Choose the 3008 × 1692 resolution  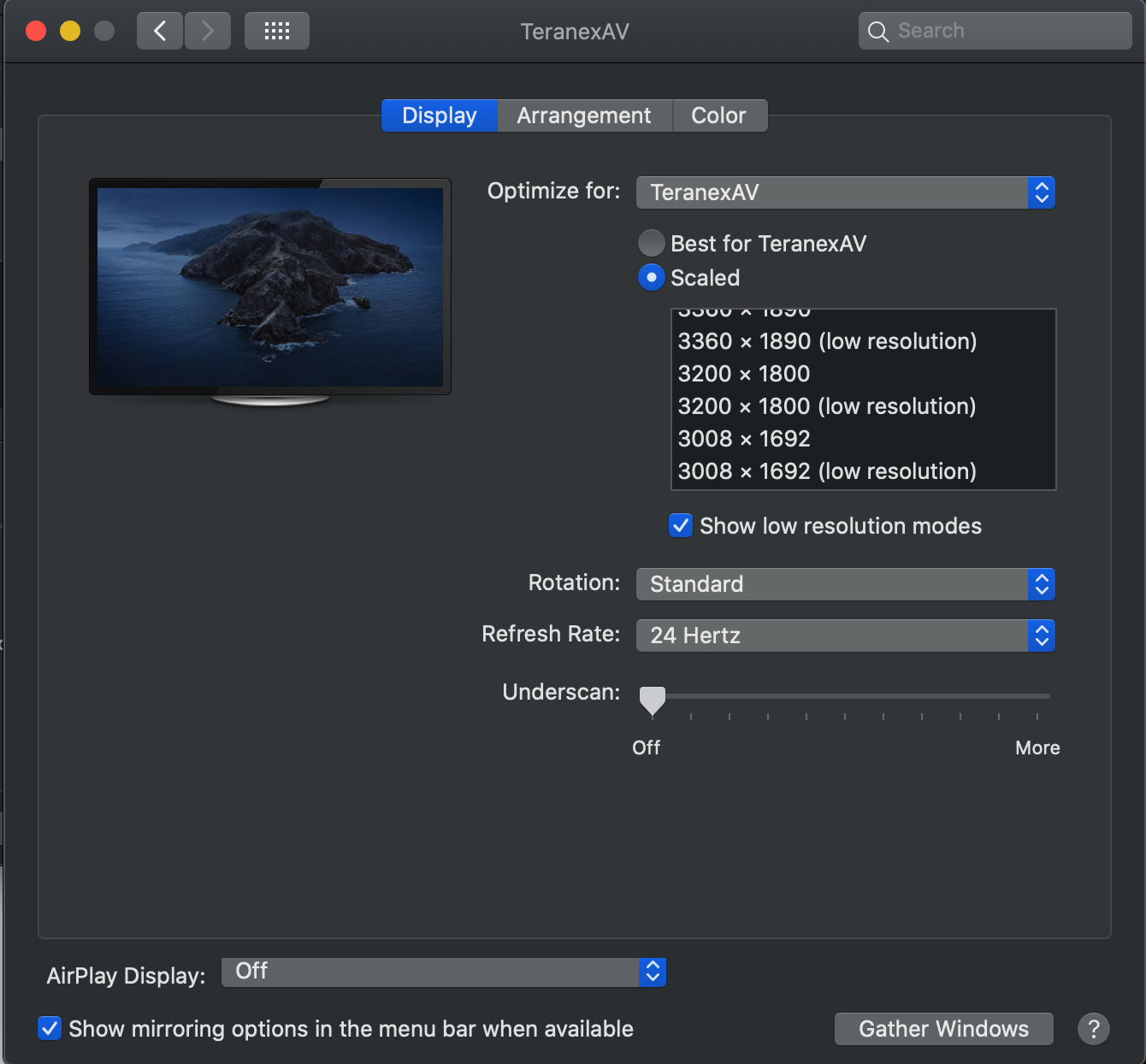[864, 439]
